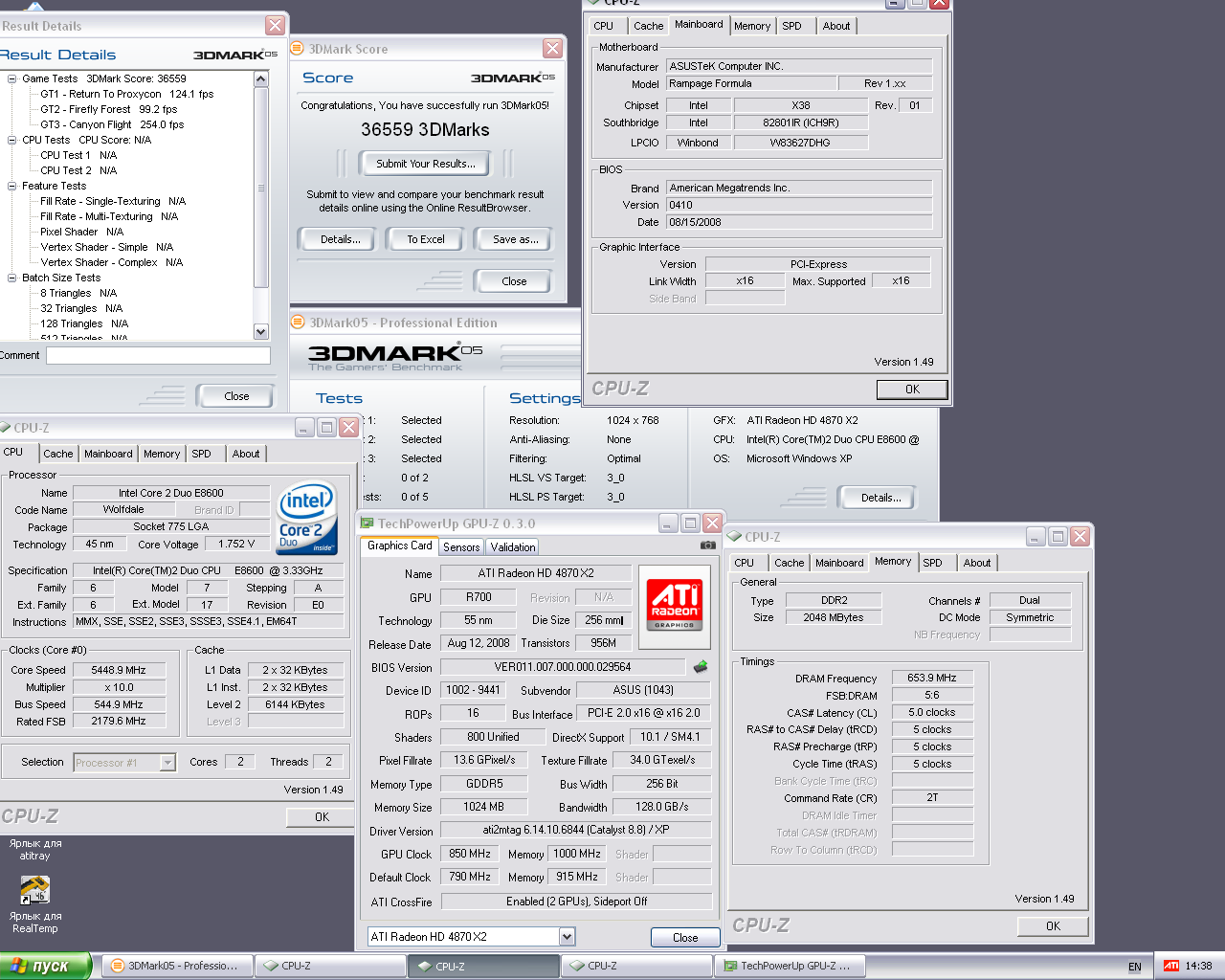Switch to the Validation tab in GPU-Z
Screen dimensions: 1225x980
click(x=513, y=547)
